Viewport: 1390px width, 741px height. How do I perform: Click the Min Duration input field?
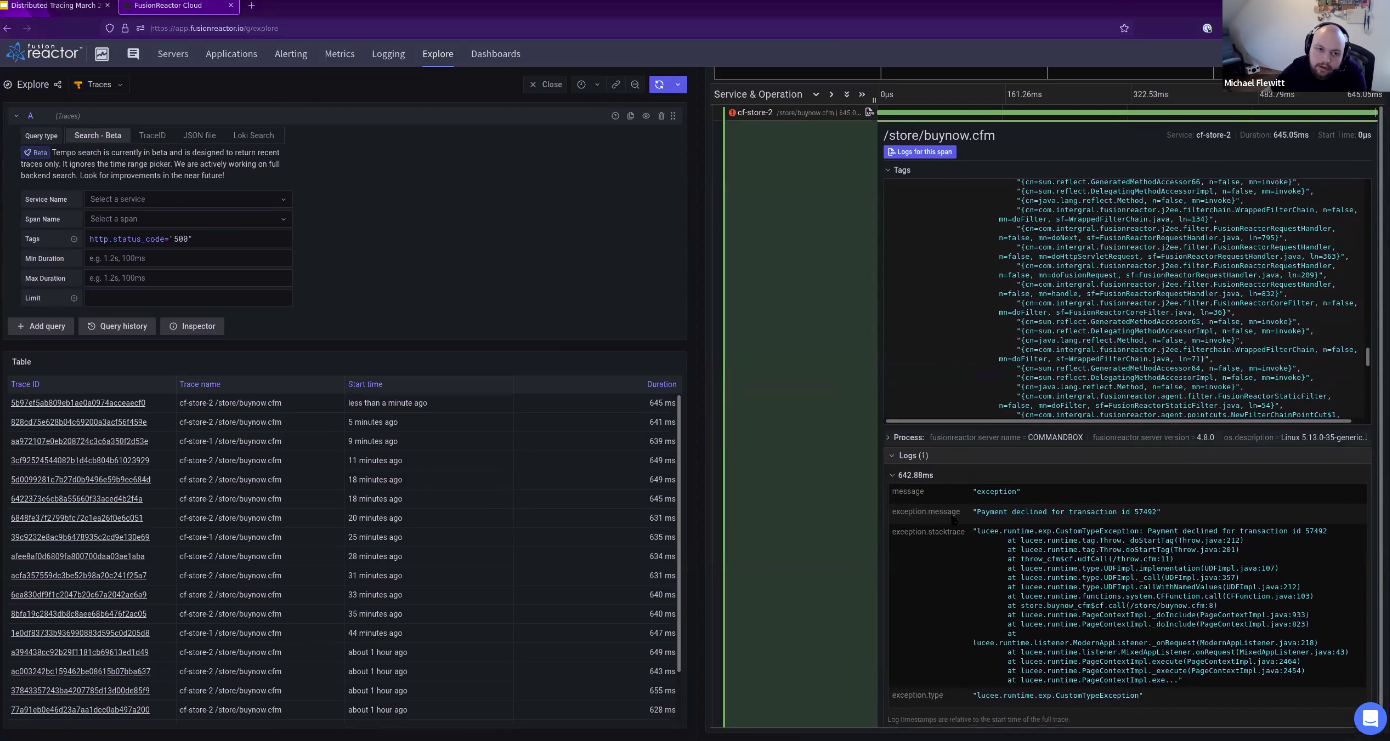[x=188, y=258]
